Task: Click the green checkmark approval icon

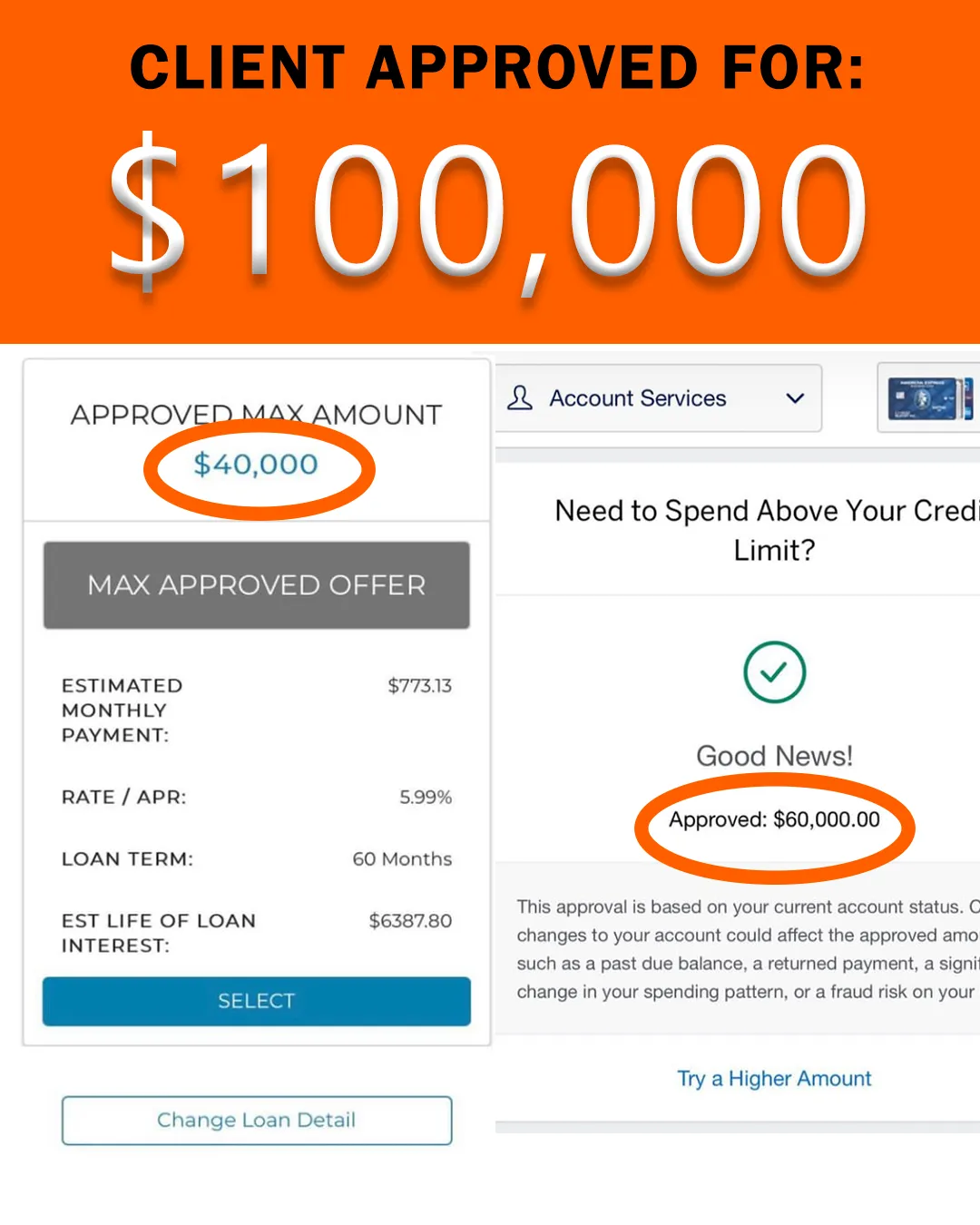Action: tap(774, 672)
